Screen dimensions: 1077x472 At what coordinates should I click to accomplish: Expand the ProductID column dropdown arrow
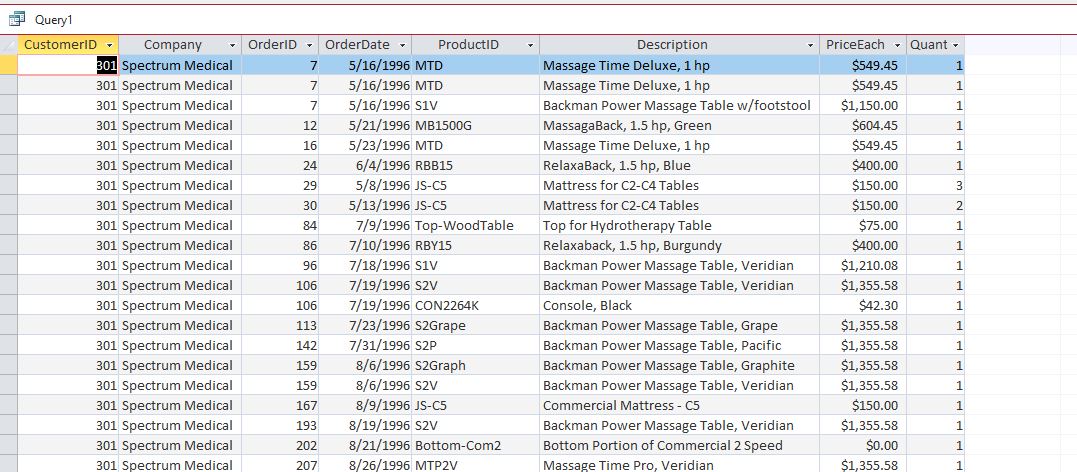point(530,45)
